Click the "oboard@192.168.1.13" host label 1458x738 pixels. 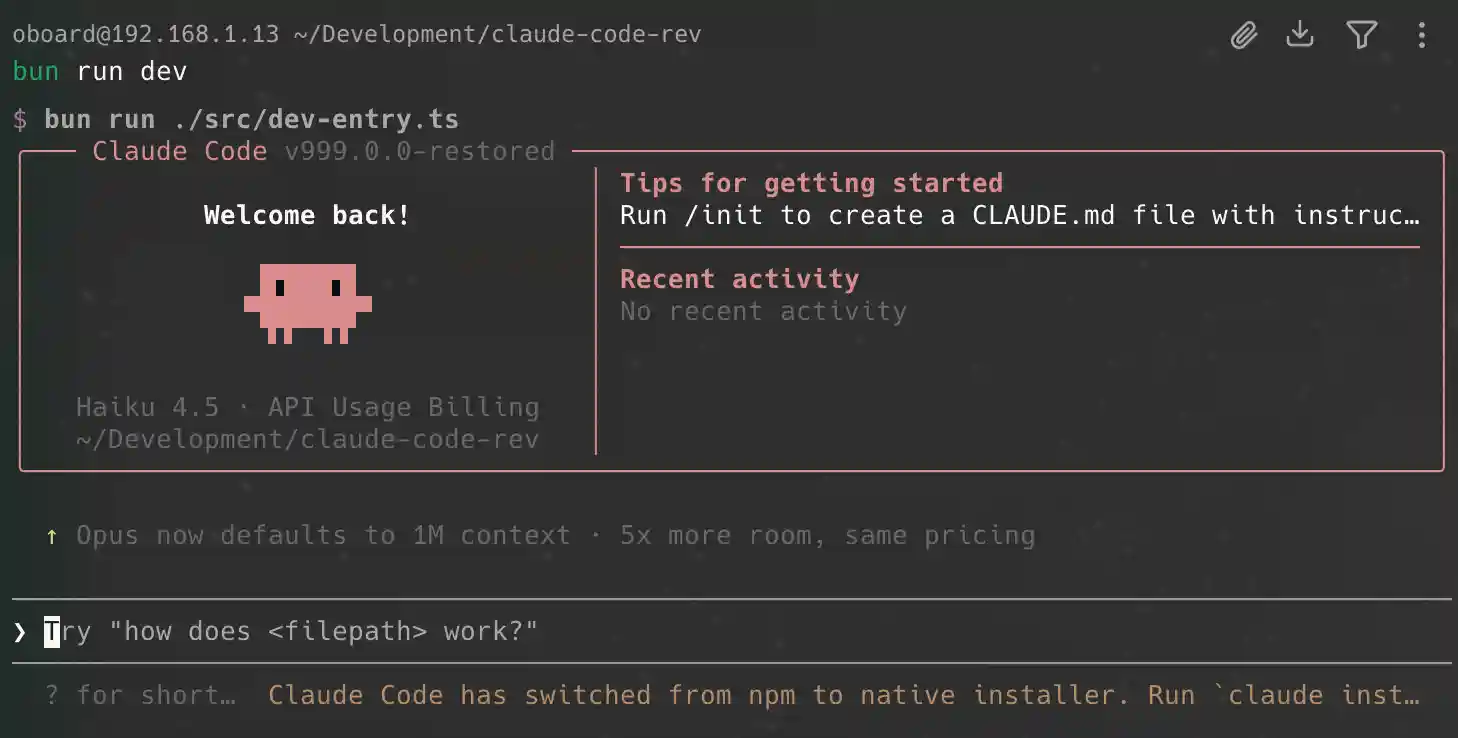pos(146,34)
